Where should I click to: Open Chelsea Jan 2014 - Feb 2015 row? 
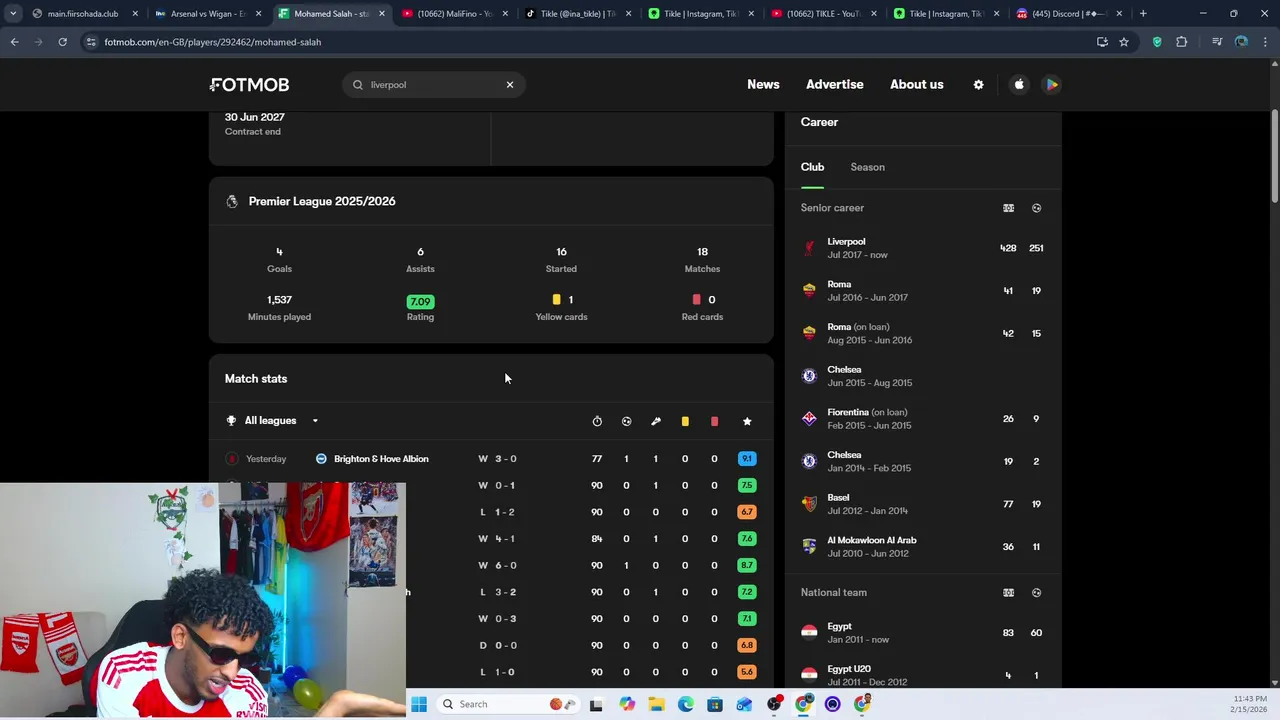coord(922,461)
